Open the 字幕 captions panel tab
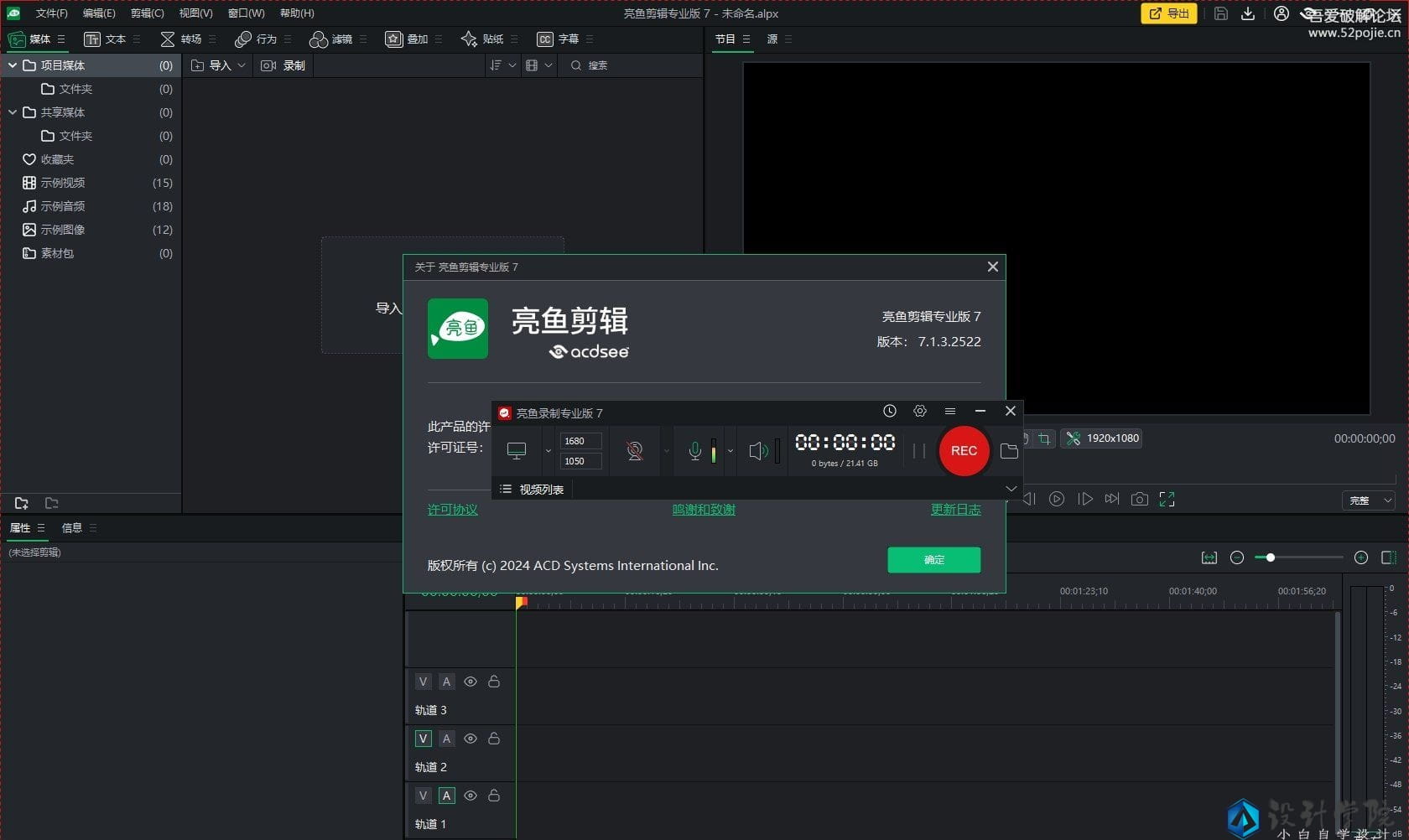 [x=558, y=39]
